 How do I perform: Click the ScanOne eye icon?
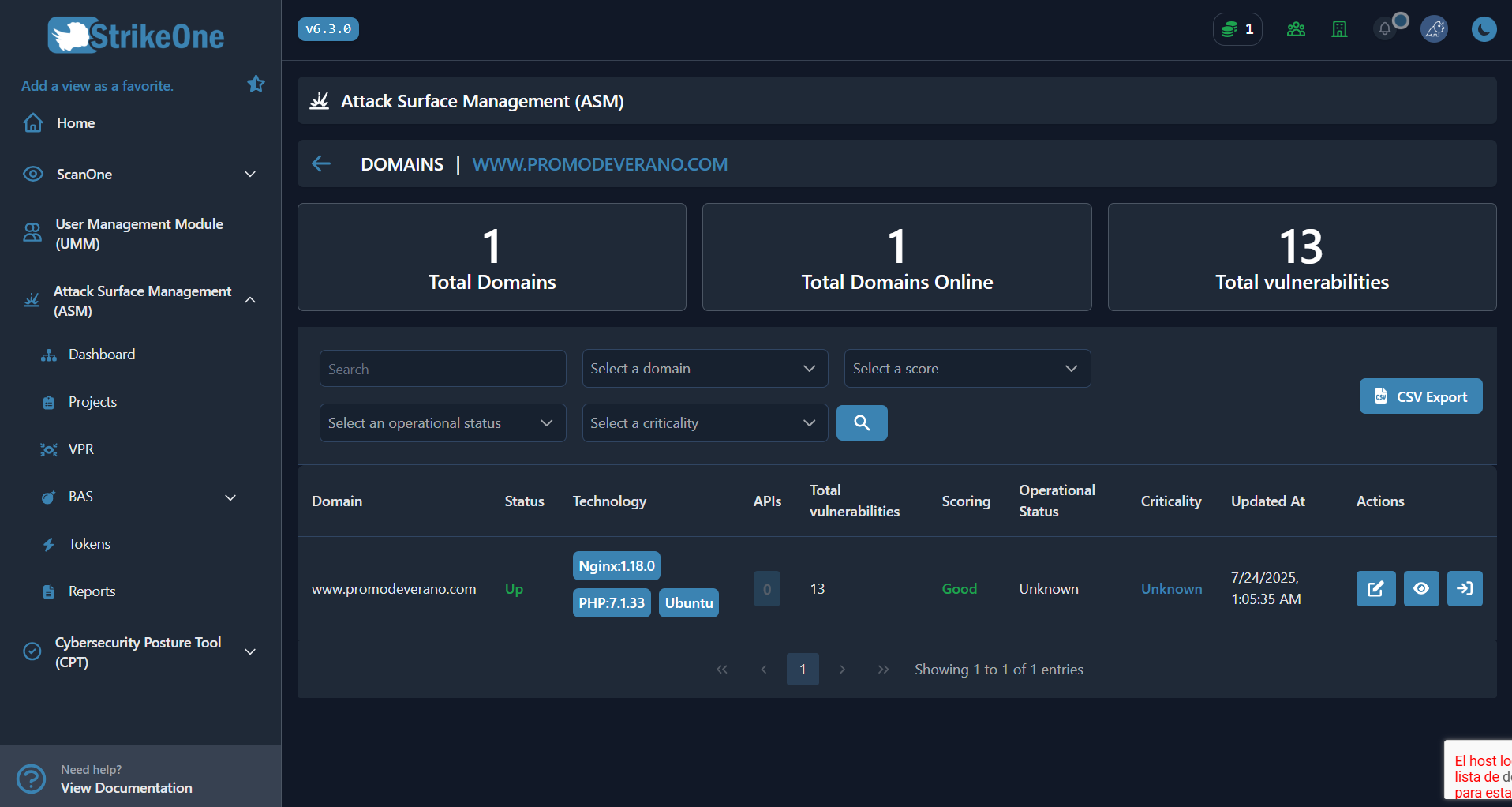pos(32,174)
